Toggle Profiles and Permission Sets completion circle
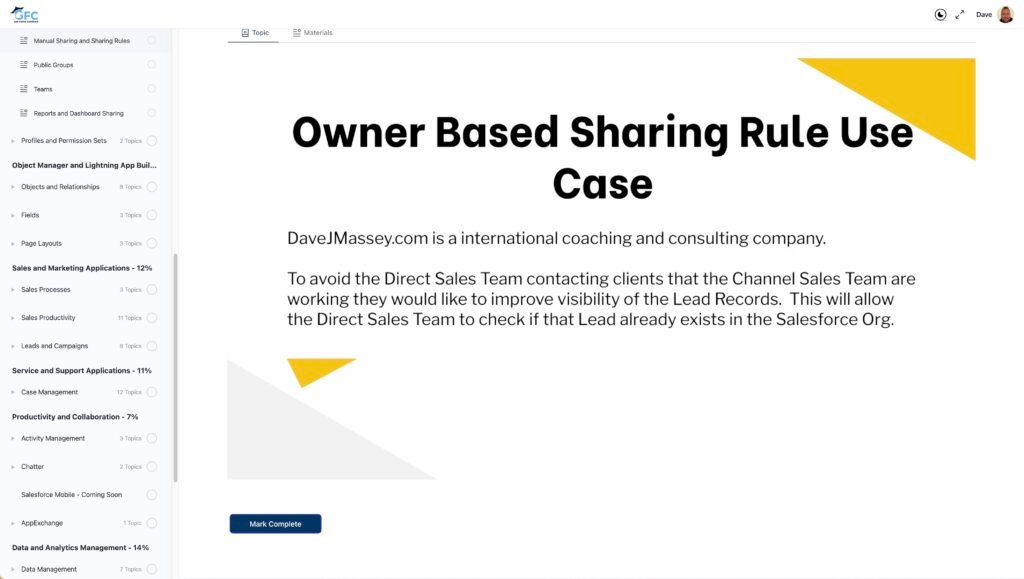Image resolution: width=1024 pixels, height=579 pixels. pos(152,141)
